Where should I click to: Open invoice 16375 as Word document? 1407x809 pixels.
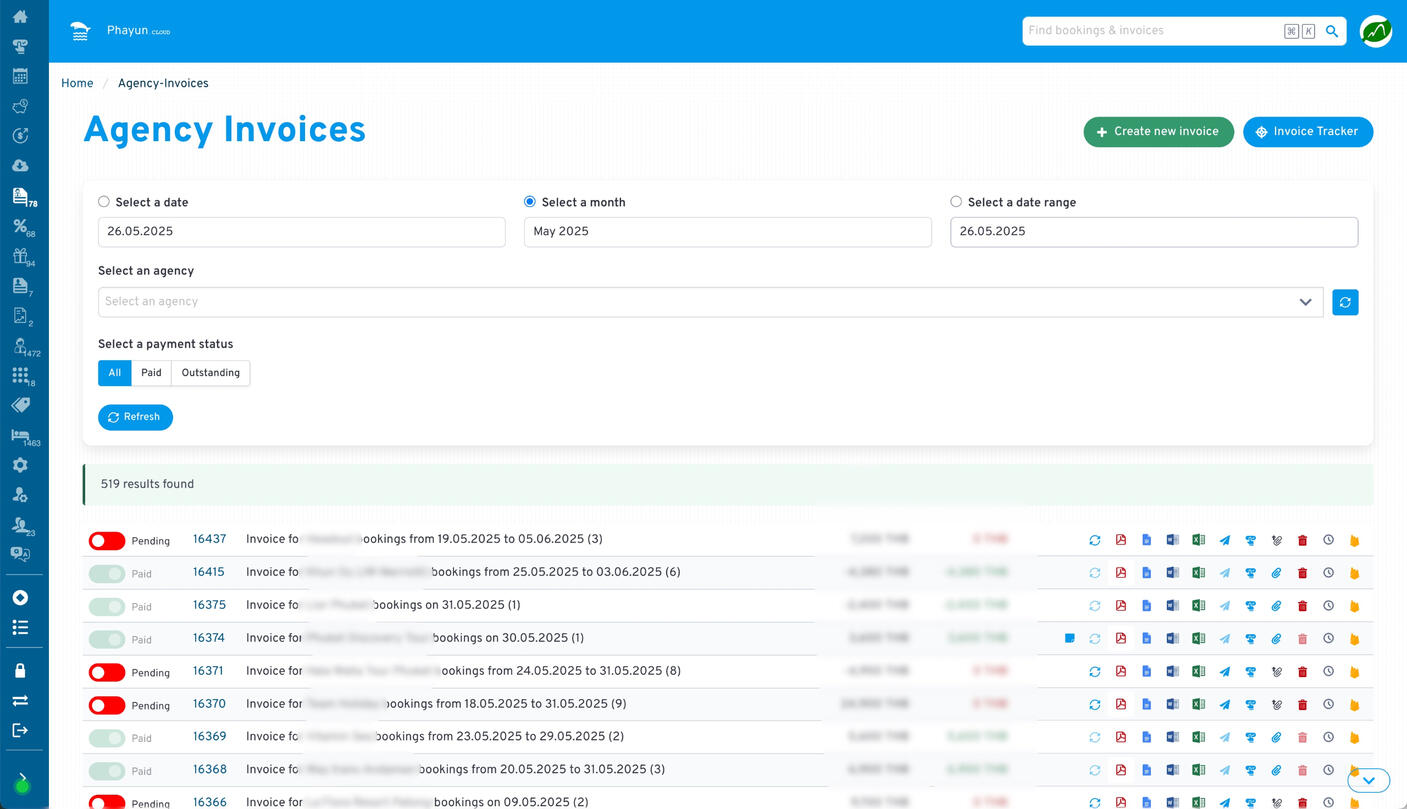click(1173, 605)
